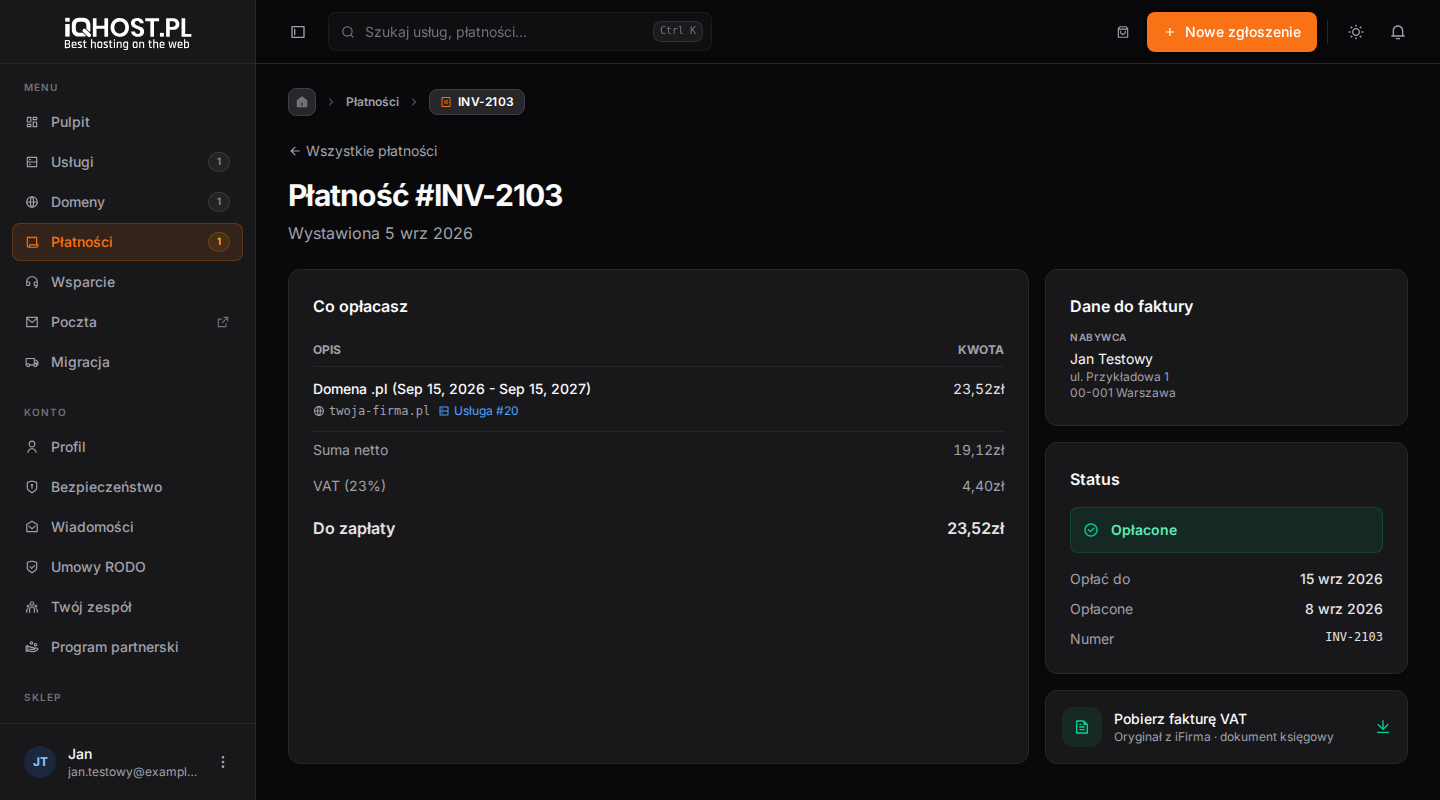Image resolution: width=1440 pixels, height=800 pixels.
Task: Go to home via breadcrumb house icon
Action: [x=302, y=102]
